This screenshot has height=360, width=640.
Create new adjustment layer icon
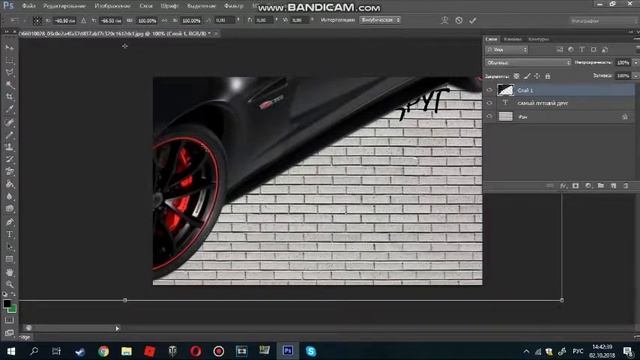588,186
